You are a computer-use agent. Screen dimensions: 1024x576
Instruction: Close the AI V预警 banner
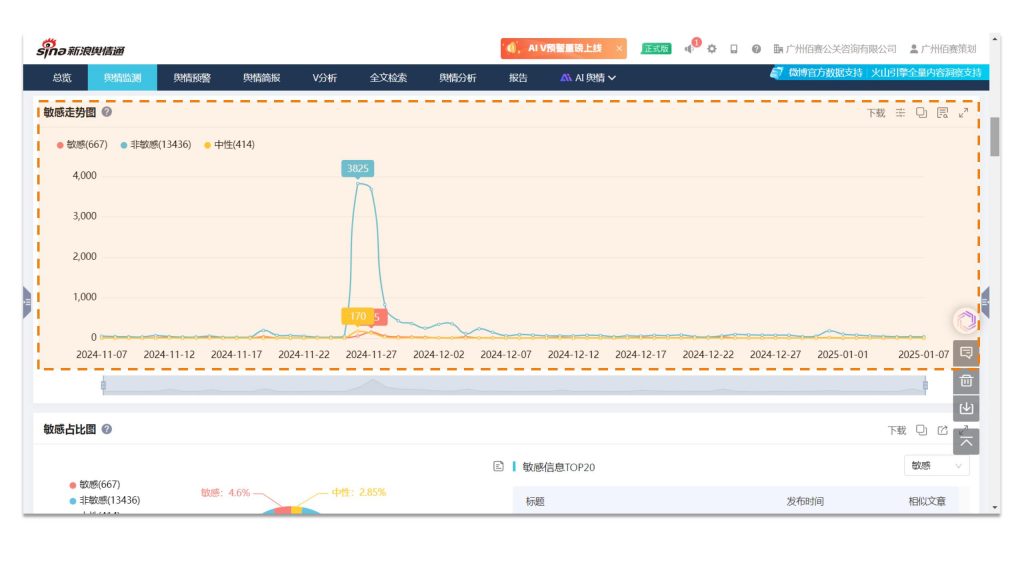[x=618, y=48]
